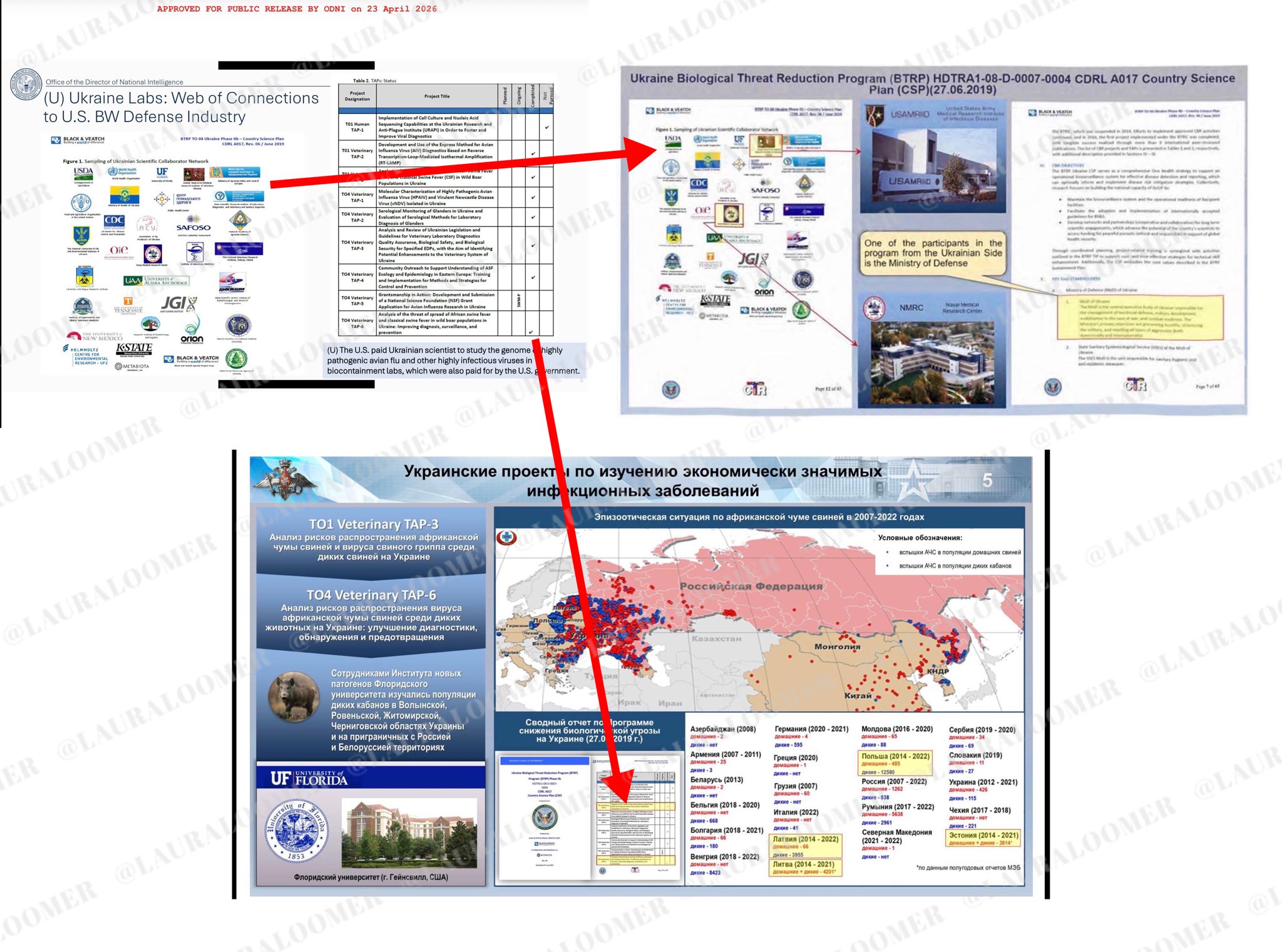Click the Russian MoD eagle emblem on bottom slide

pyautogui.click(x=284, y=481)
